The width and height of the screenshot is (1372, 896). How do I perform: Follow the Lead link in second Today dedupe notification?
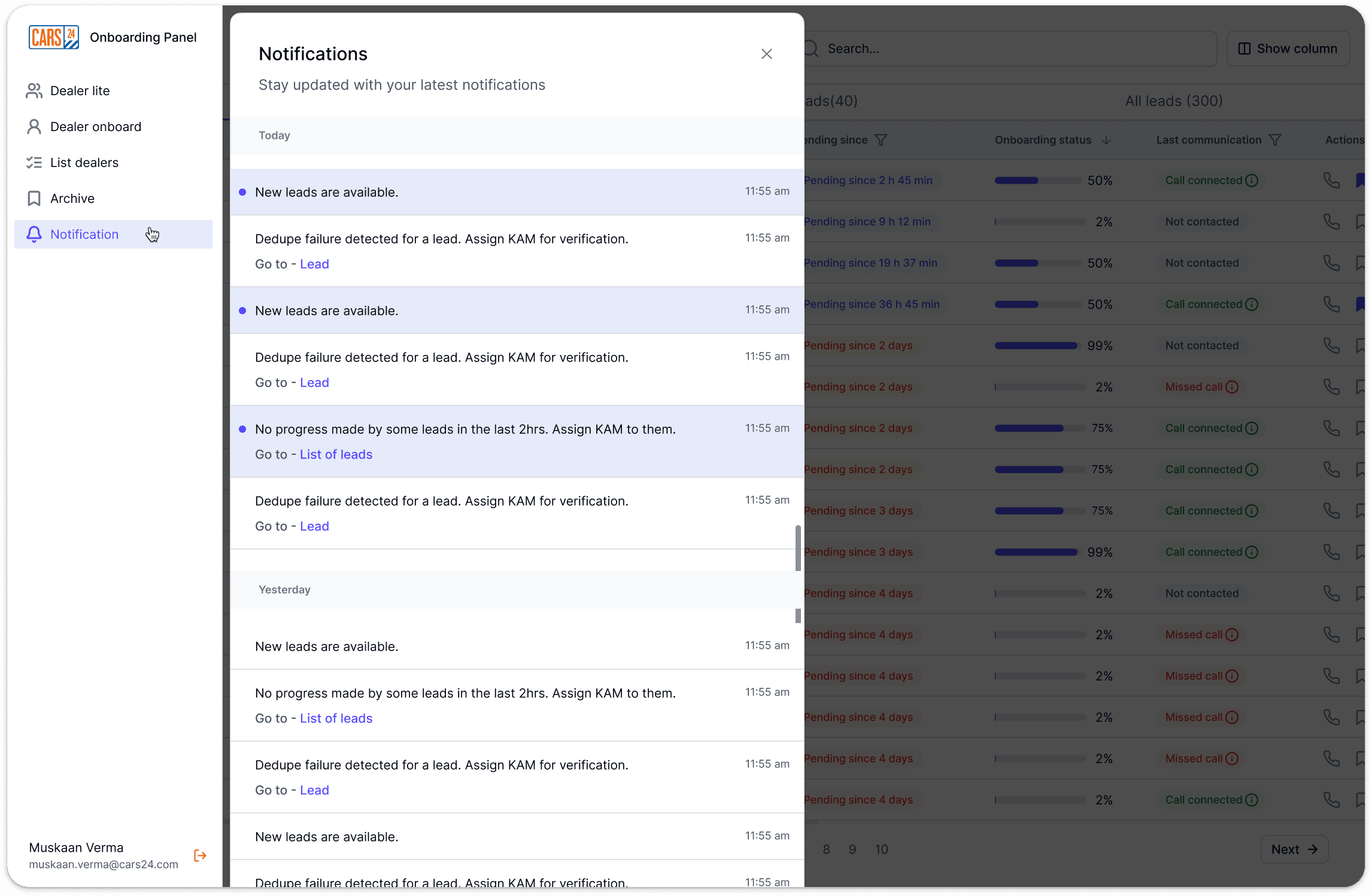pos(314,382)
